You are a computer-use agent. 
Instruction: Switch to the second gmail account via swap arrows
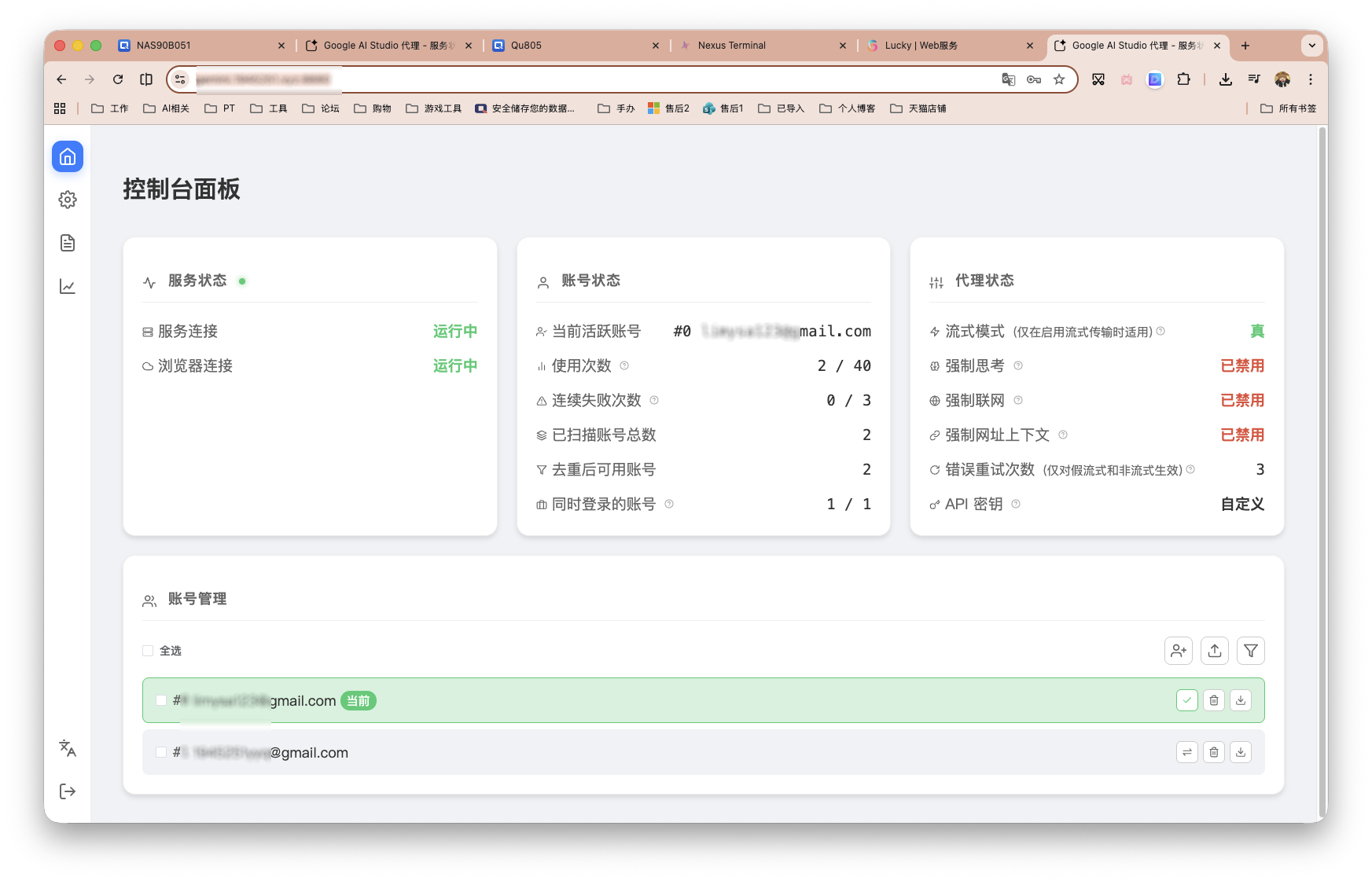[1186, 752]
